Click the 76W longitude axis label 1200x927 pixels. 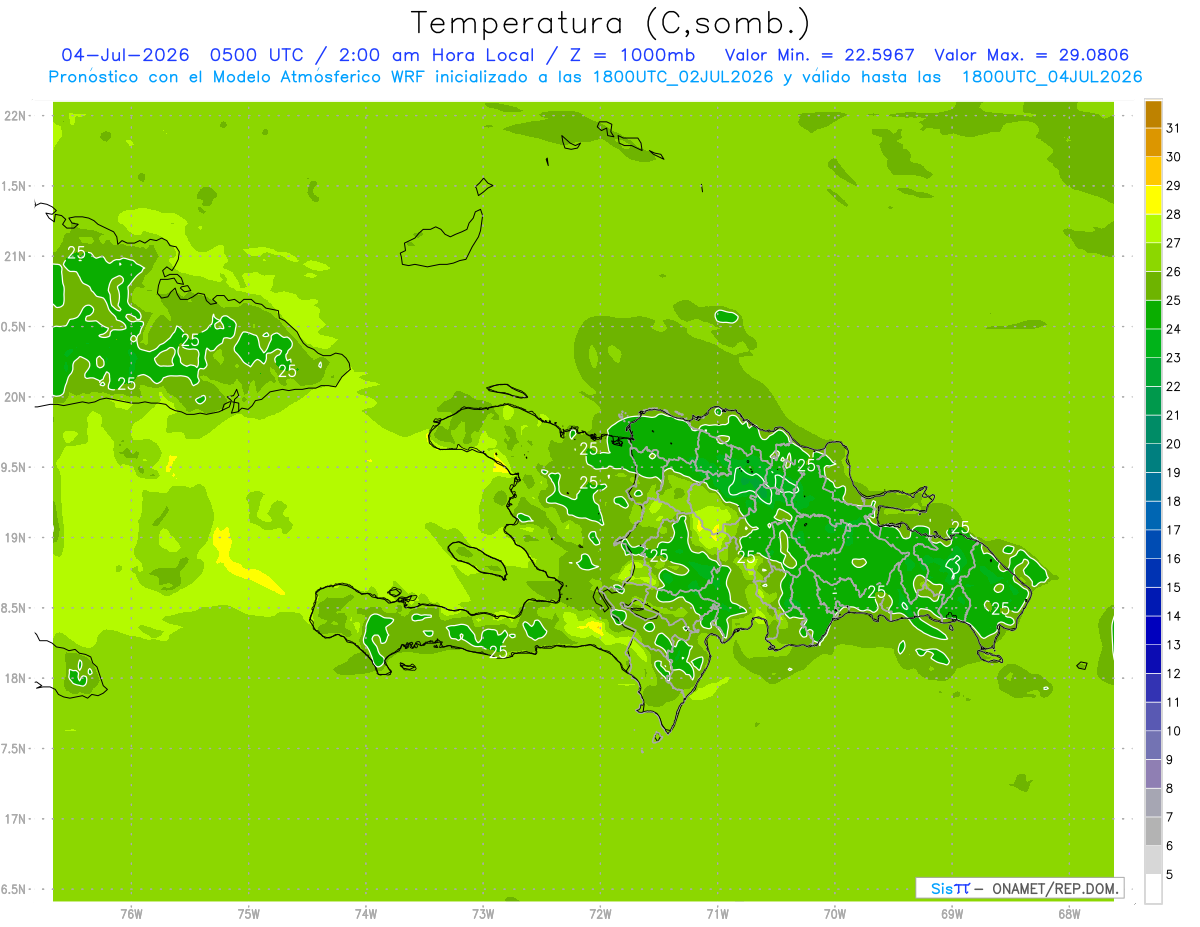point(131,914)
